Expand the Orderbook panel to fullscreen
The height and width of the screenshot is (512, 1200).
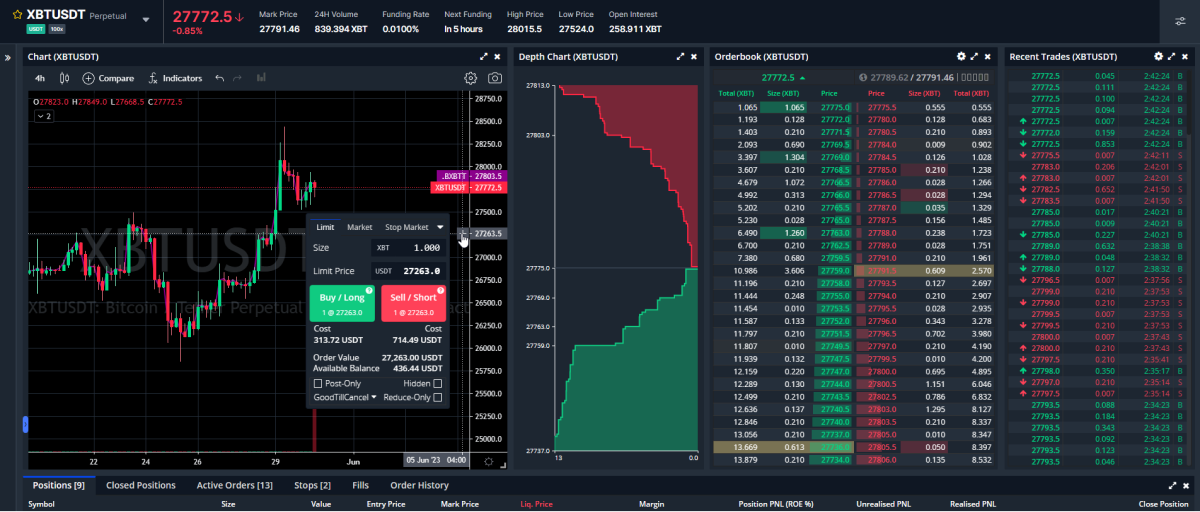coord(975,57)
